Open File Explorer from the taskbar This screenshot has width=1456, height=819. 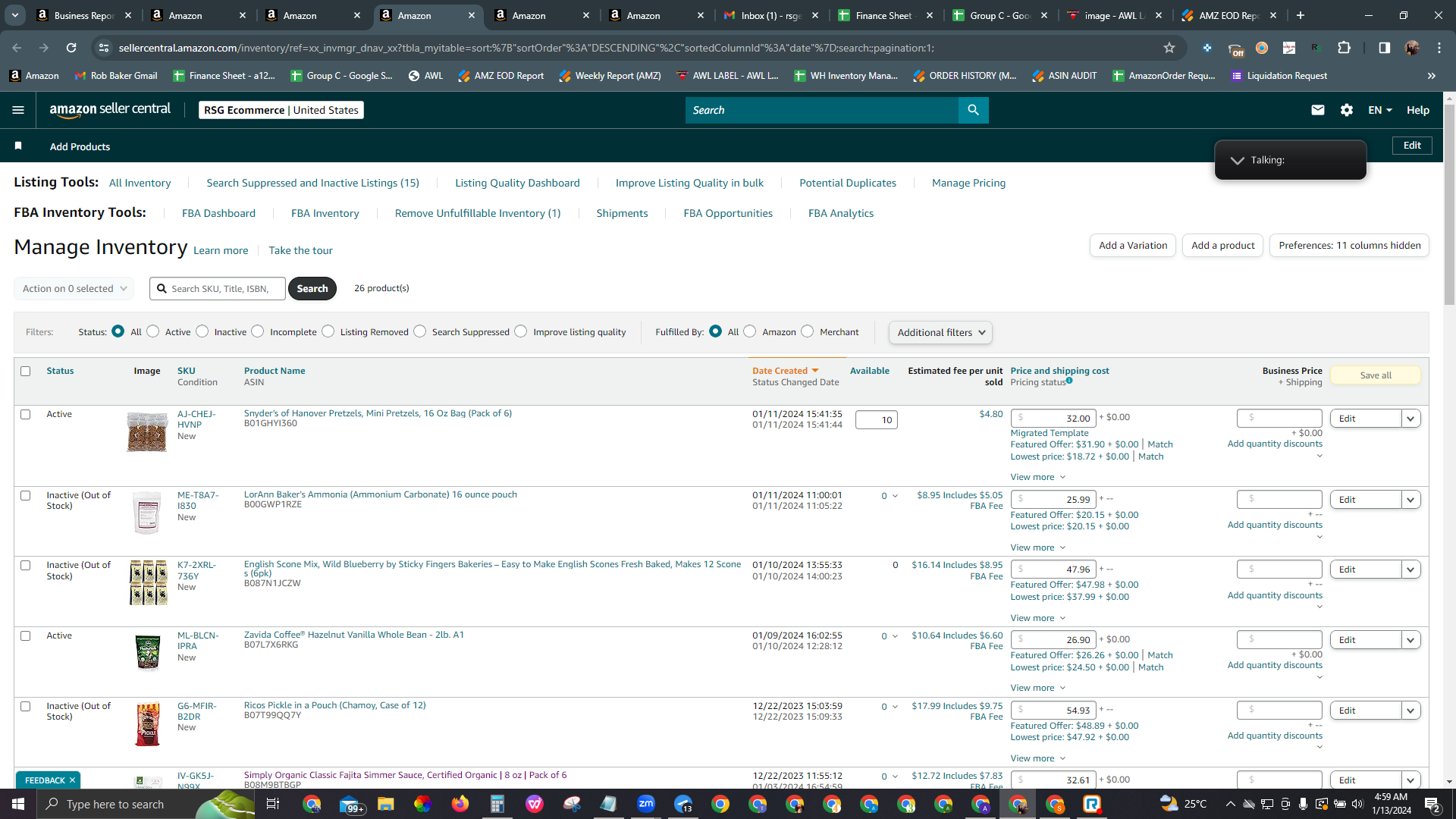click(x=386, y=804)
